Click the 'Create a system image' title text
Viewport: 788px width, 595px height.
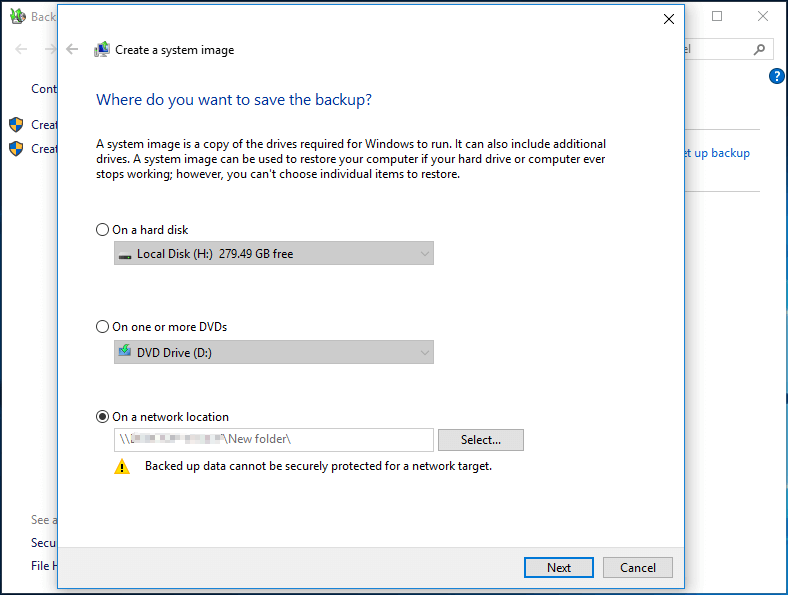coord(174,50)
